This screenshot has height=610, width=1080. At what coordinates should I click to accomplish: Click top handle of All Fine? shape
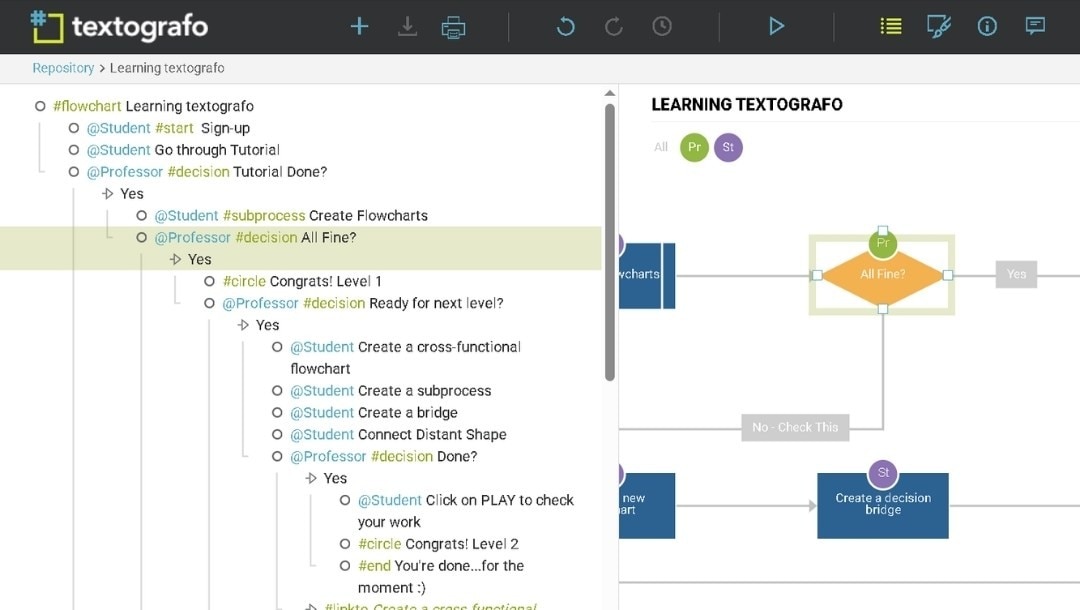click(x=883, y=230)
